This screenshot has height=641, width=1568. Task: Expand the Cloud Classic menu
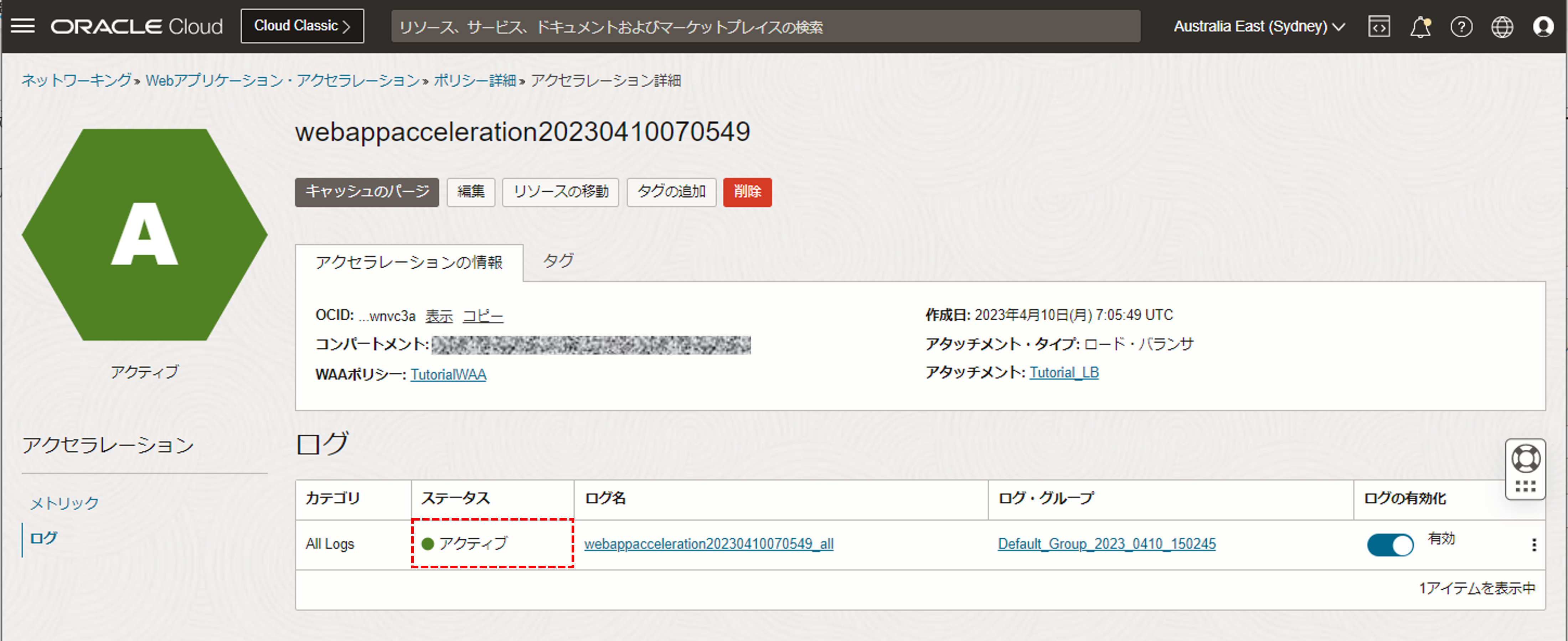coord(302,26)
